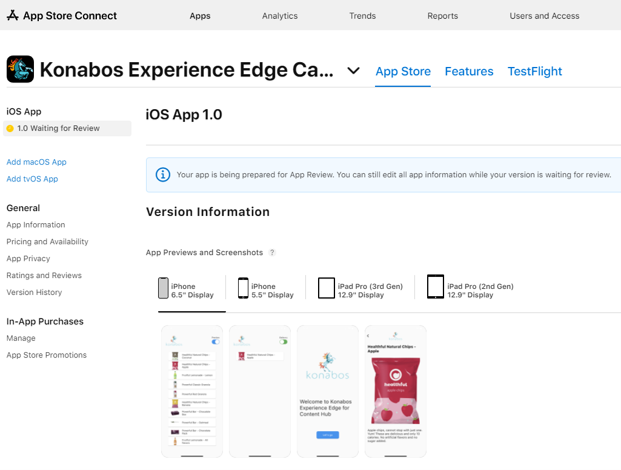Switch to the TestFlight tab

click(535, 71)
